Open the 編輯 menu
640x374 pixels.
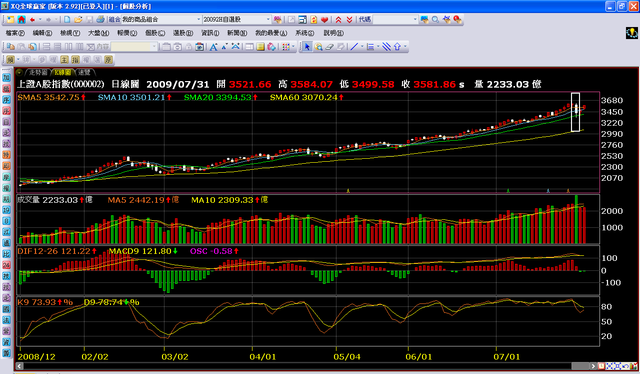42,33
